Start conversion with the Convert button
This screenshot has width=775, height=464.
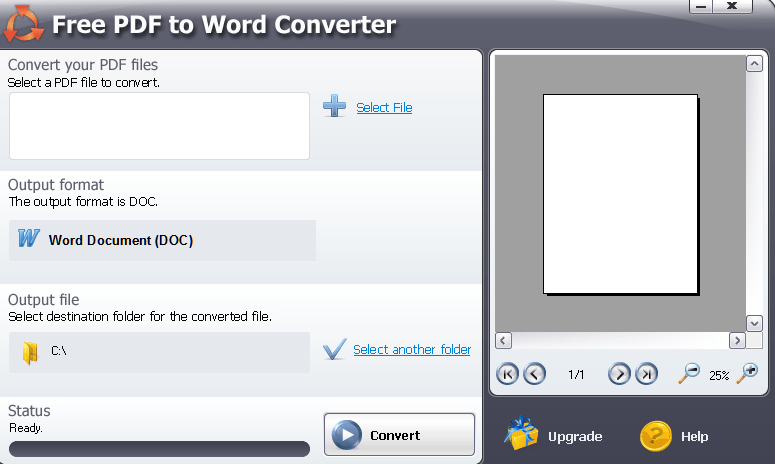[x=399, y=434]
